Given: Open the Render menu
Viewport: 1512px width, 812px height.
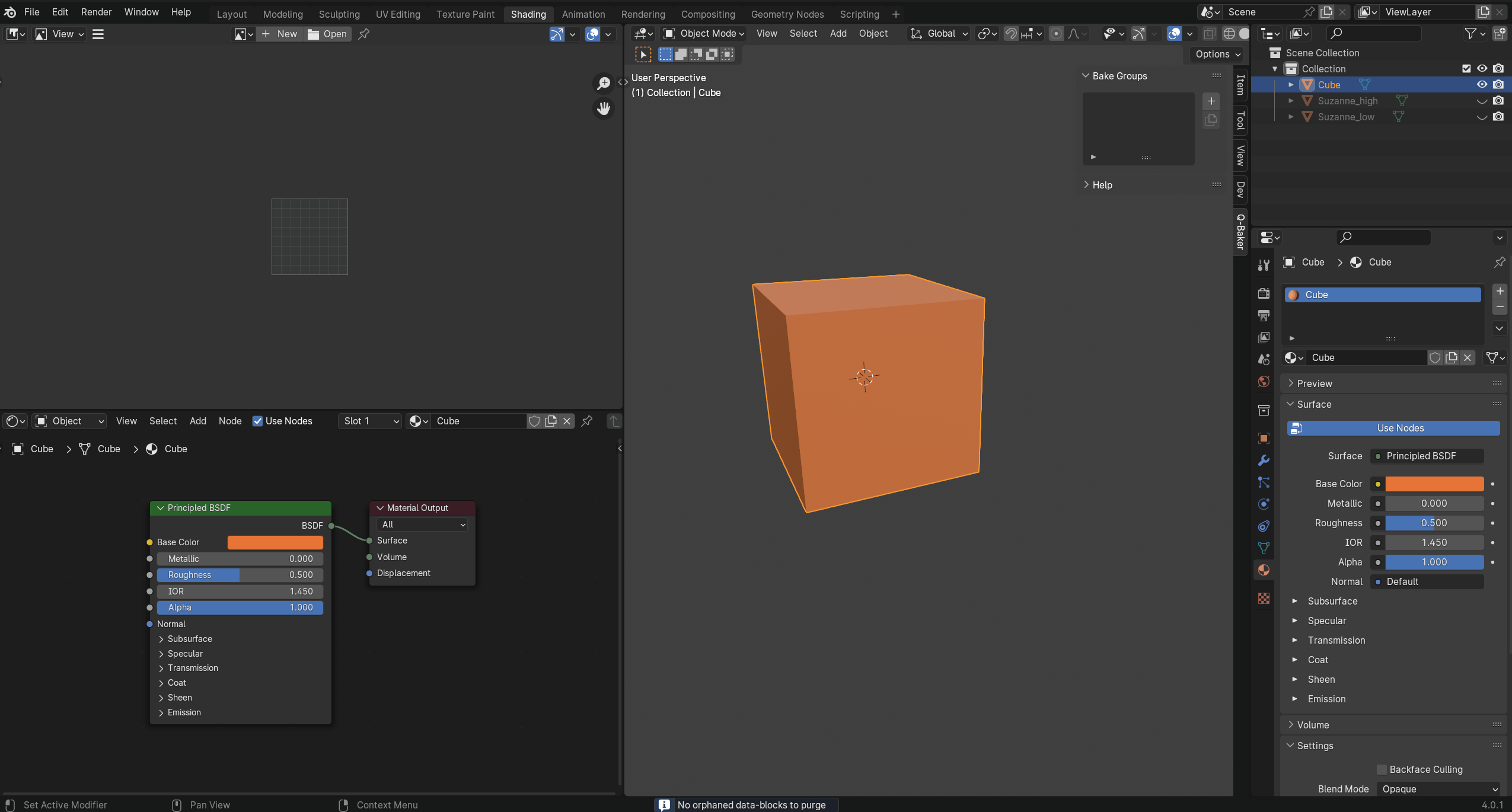Looking at the screenshot, I should [96, 12].
